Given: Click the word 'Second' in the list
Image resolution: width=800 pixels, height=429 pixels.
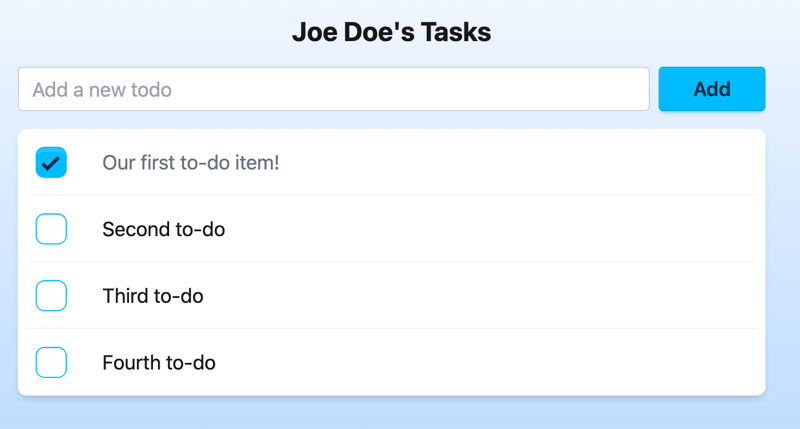Looking at the screenshot, I should 135,229.
